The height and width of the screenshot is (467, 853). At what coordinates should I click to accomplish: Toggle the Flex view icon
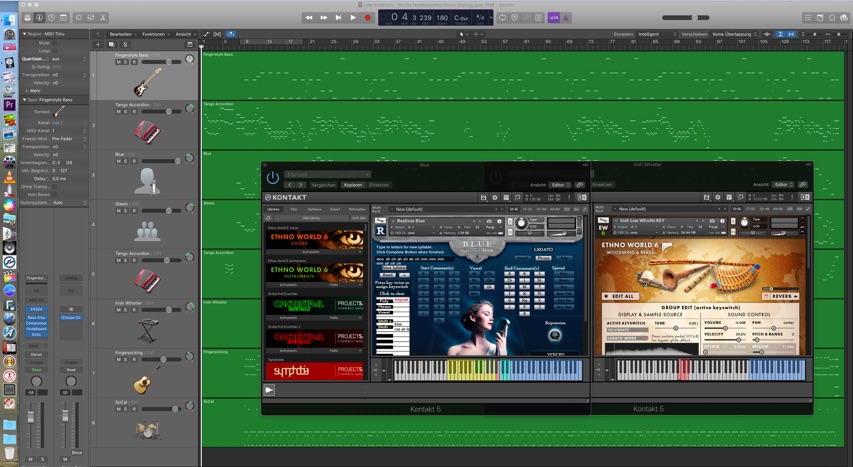[218, 34]
